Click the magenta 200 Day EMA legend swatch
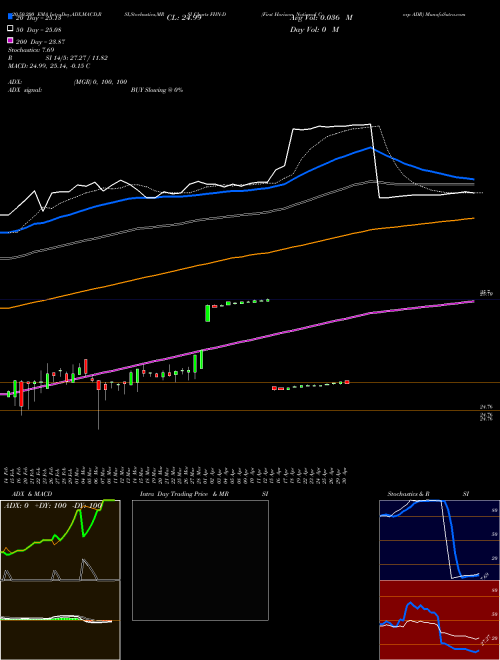This screenshot has width=500, height=660. click(10, 40)
